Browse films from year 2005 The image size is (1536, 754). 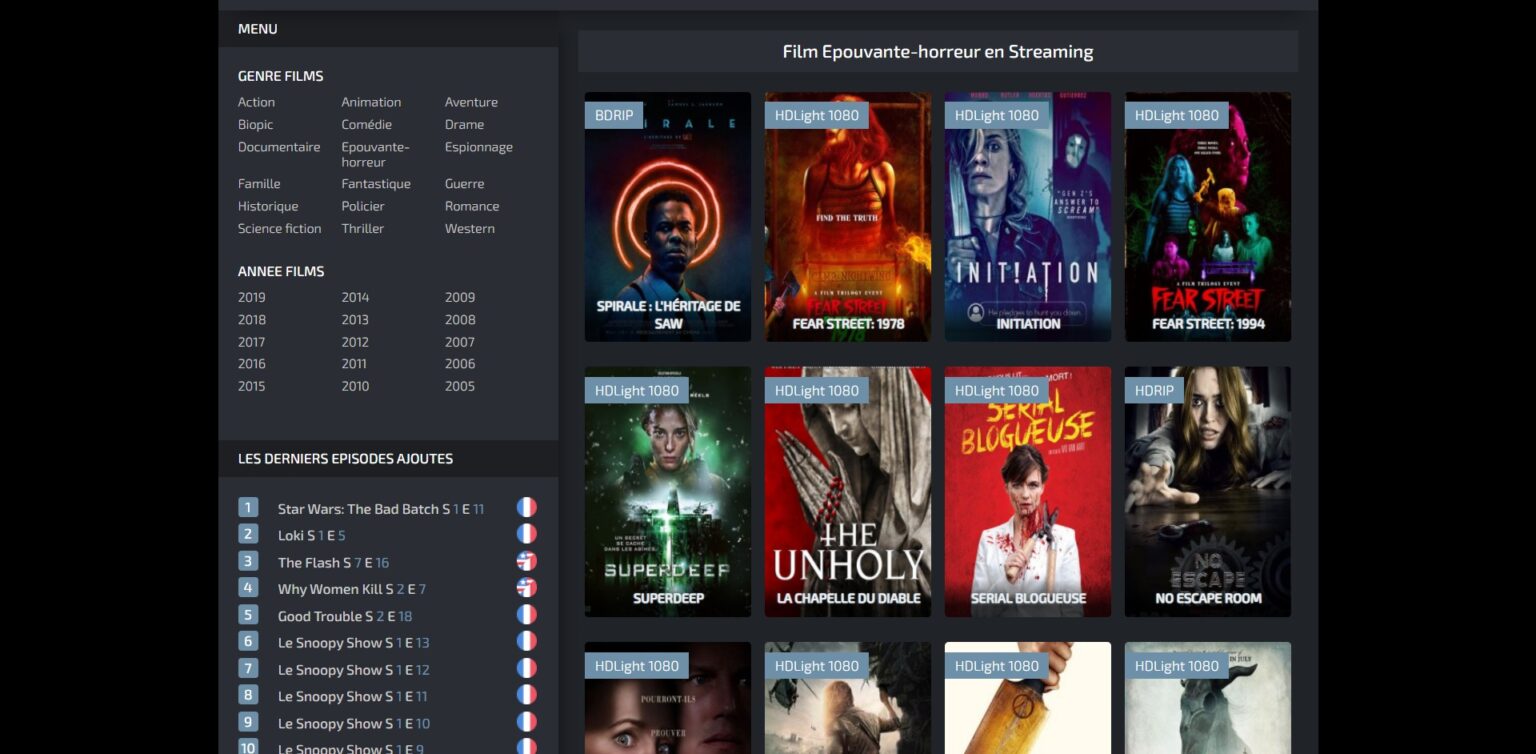460,386
